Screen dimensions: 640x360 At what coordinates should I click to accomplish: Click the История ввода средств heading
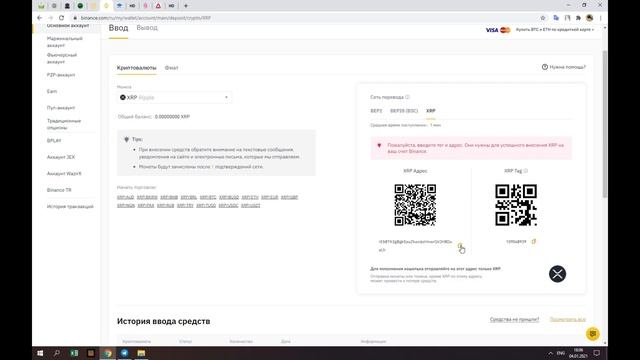click(163, 321)
